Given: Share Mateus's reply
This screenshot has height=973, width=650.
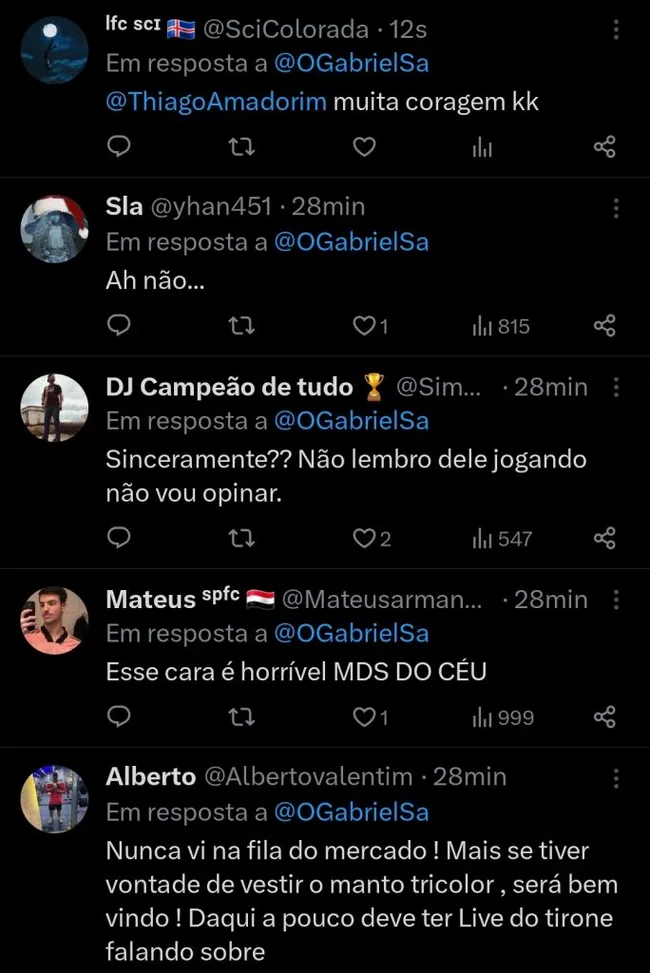Looking at the screenshot, I should coord(604,717).
